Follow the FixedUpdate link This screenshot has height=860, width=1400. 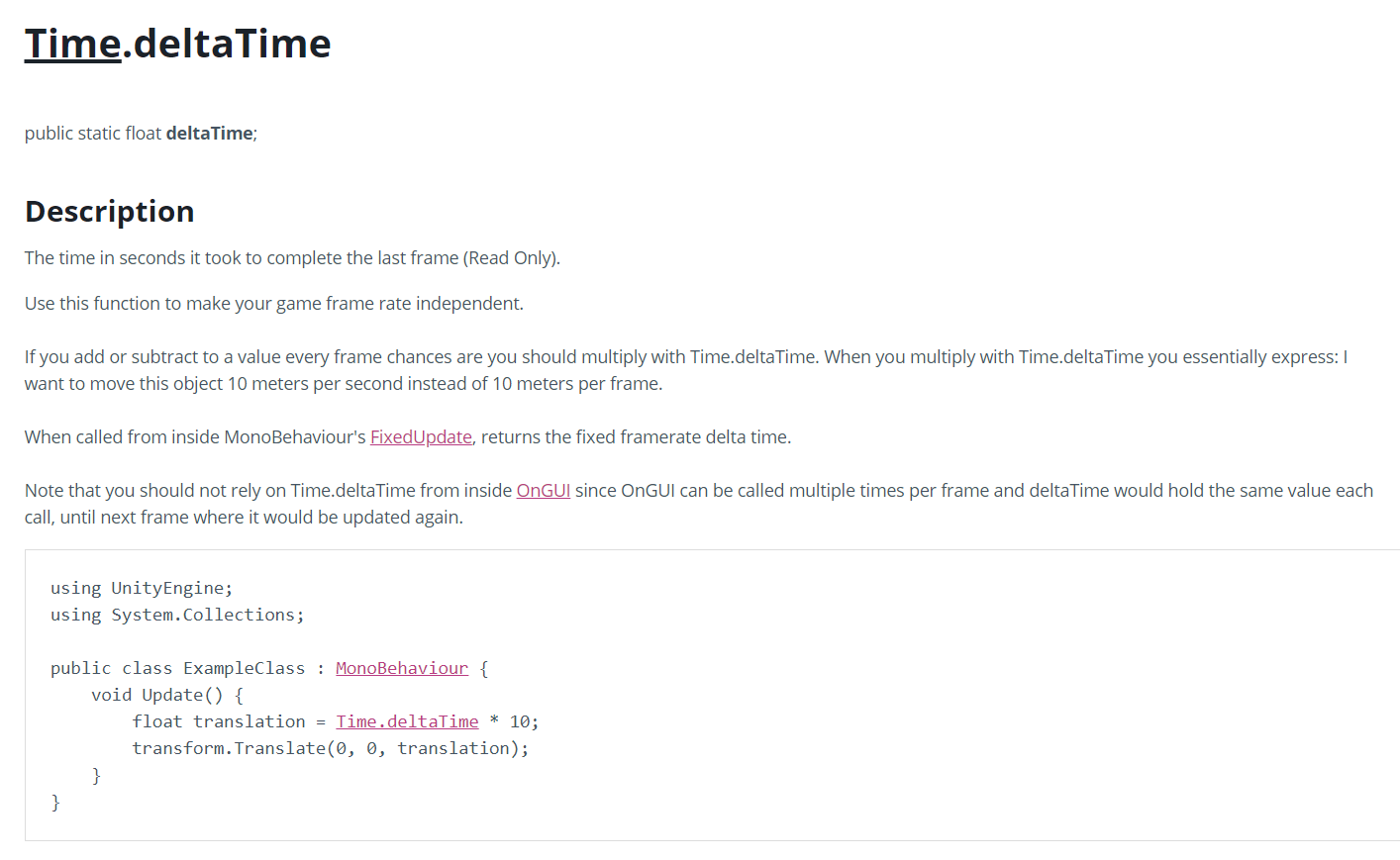pyautogui.click(x=421, y=436)
